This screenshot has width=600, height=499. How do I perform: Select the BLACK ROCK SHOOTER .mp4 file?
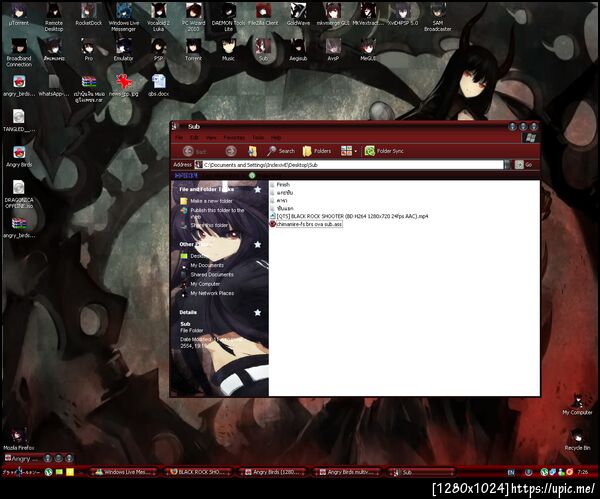click(349, 217)
